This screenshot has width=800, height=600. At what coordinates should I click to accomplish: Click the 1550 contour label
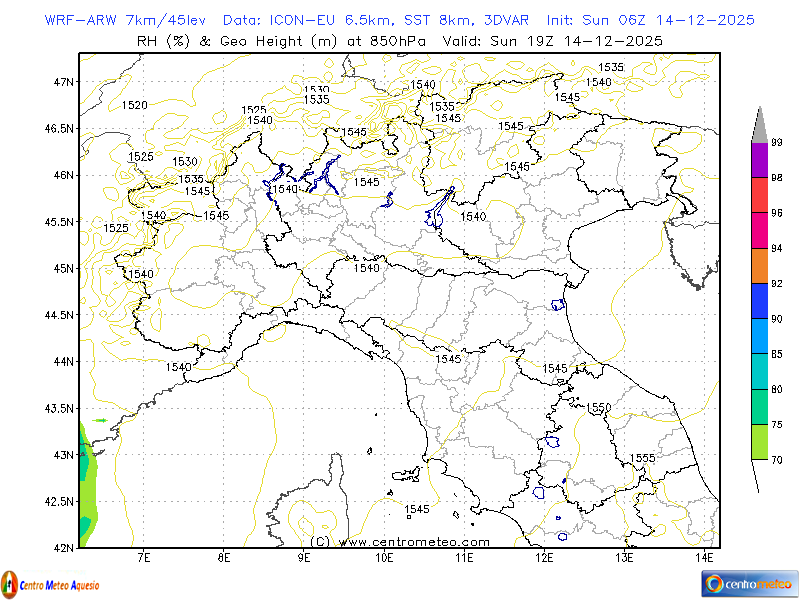pos(598,407)
